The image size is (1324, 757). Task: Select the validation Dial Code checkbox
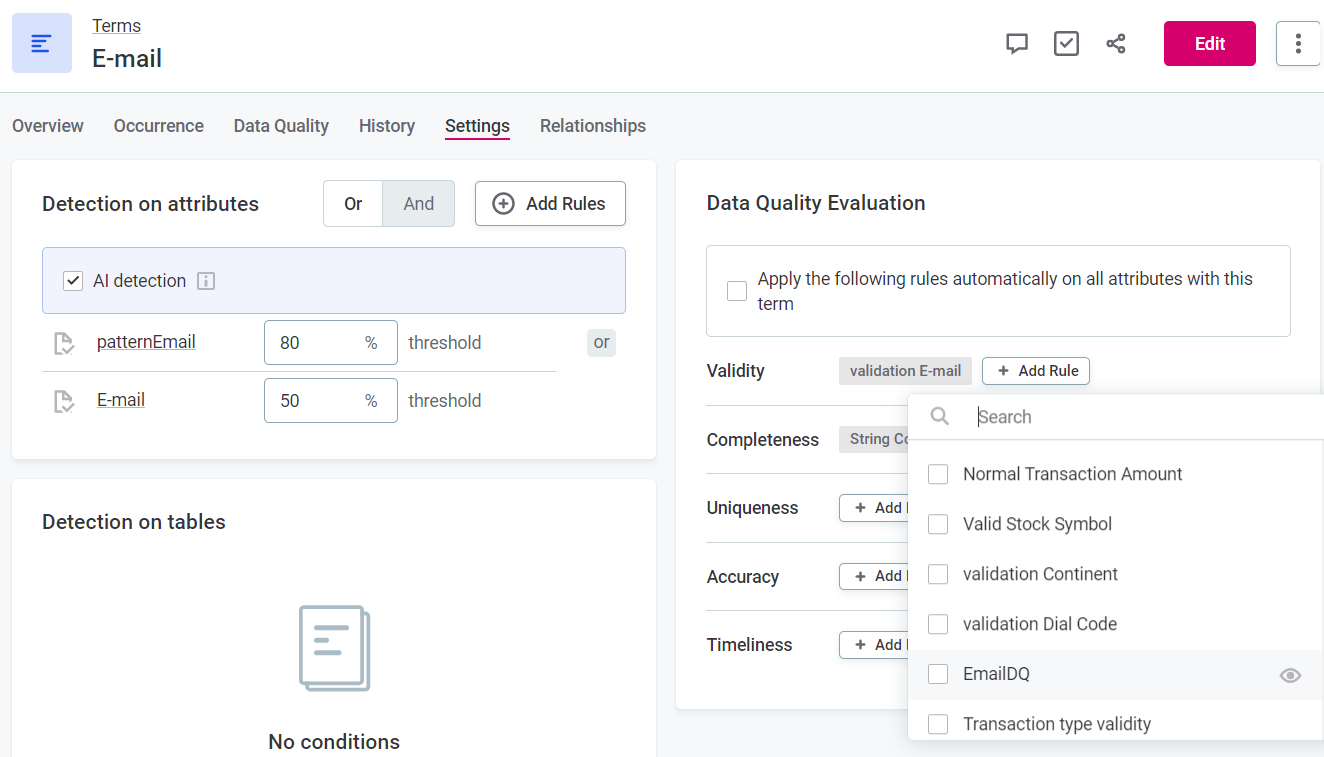[x=938, y=624]
